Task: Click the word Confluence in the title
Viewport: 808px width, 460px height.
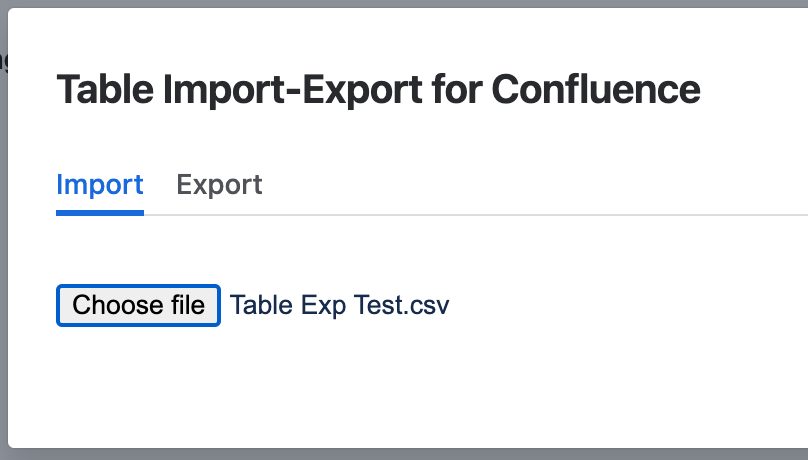Action: pyautogui.click(x=596, y=90)
